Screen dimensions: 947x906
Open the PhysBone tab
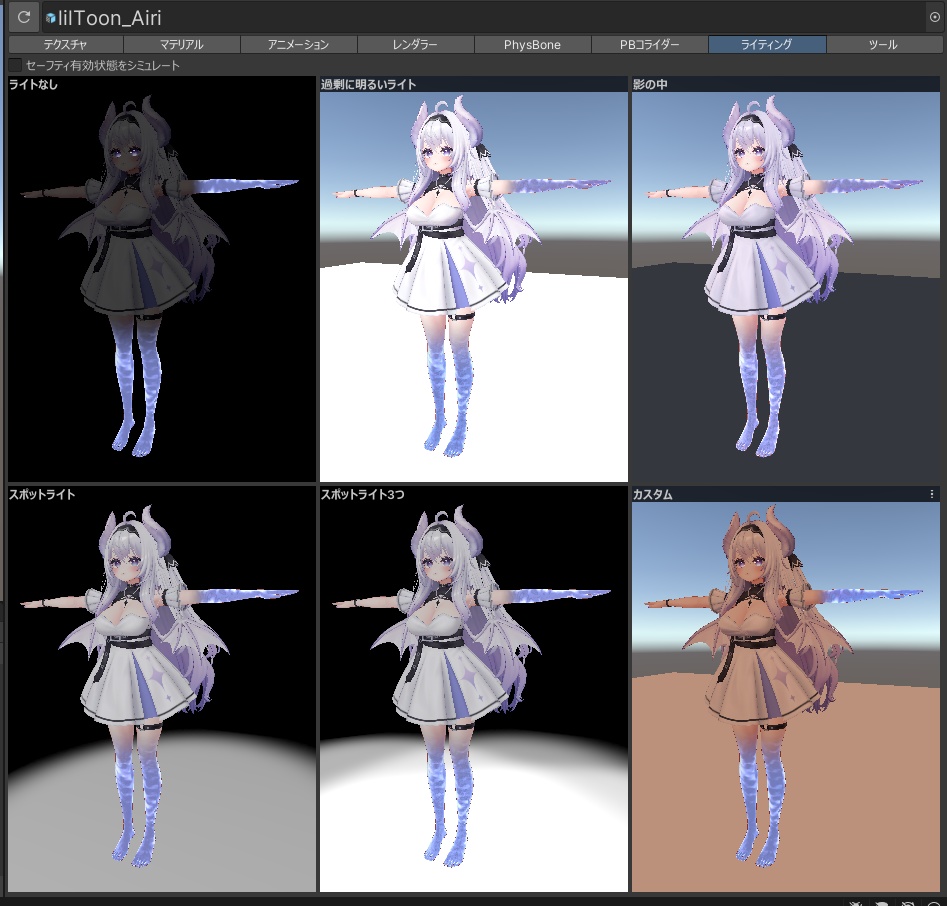533,44
